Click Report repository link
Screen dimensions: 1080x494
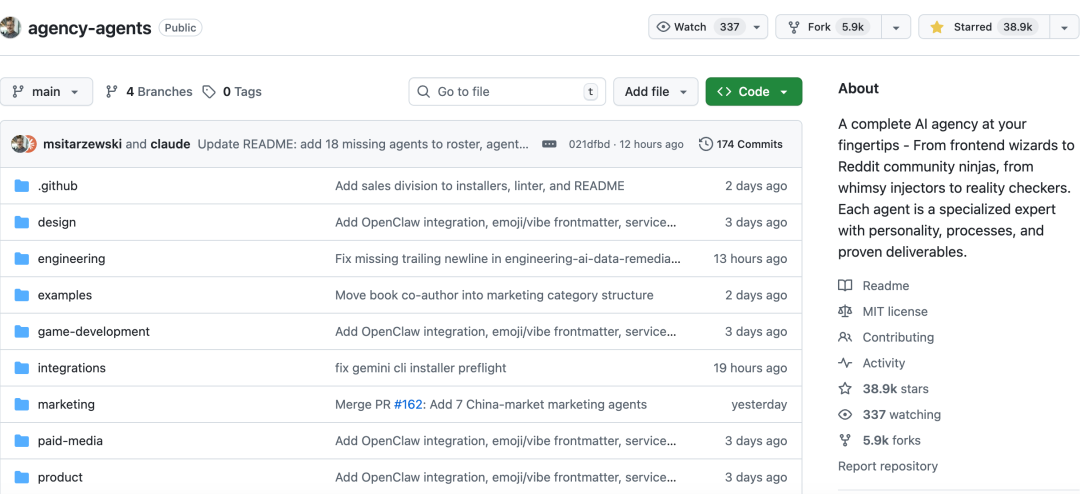(888, 466)
